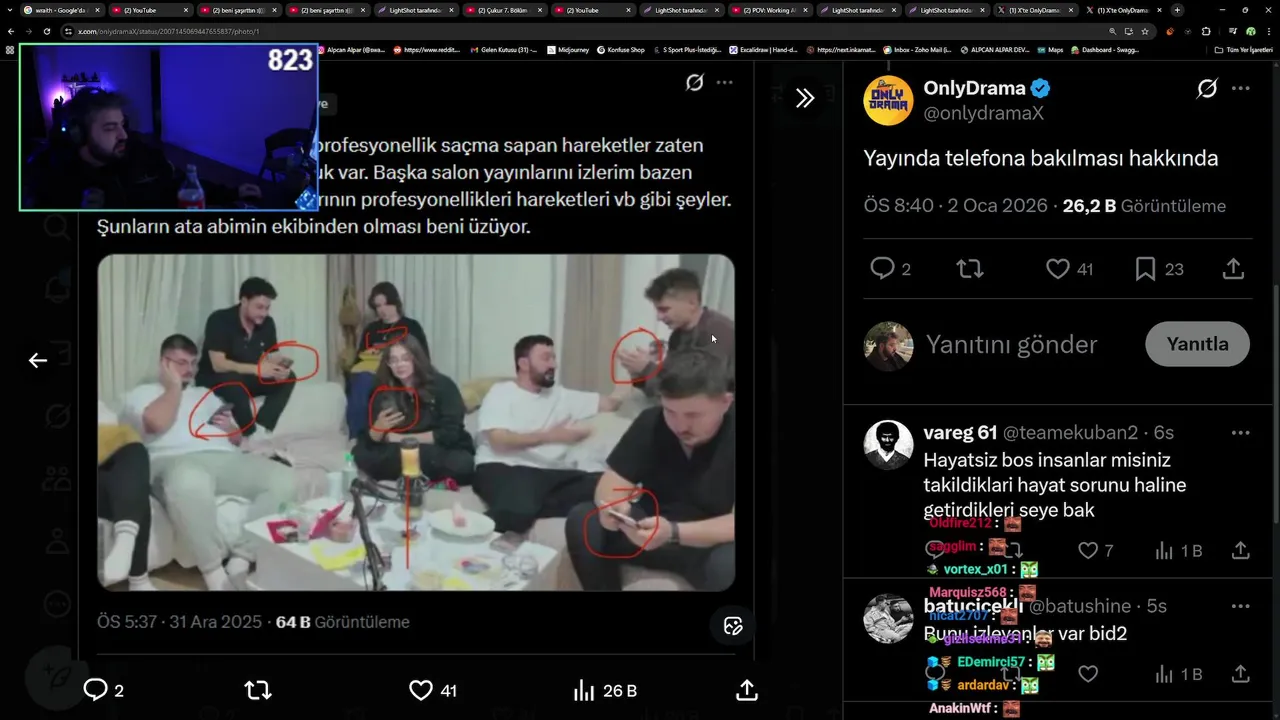Click the reply icon under OnlyDrama post
The height and width of the screenshot is (720, 1280).
[x=882, y=268]
